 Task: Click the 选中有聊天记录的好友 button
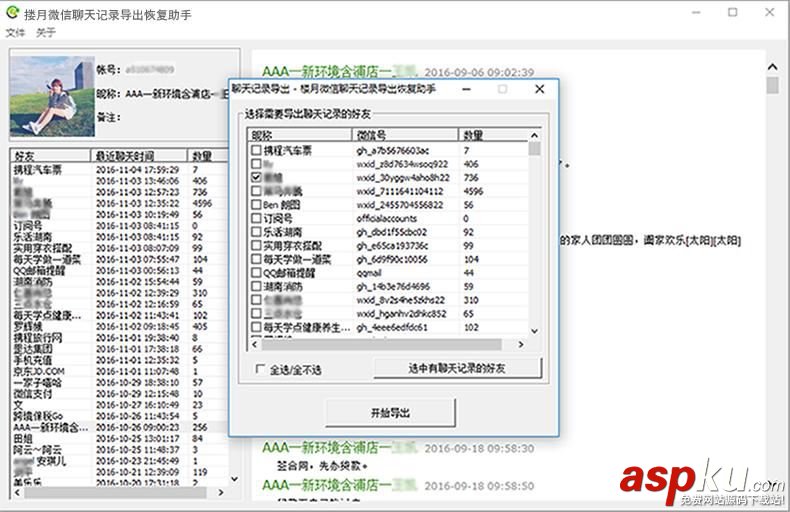tap(457, 368)
